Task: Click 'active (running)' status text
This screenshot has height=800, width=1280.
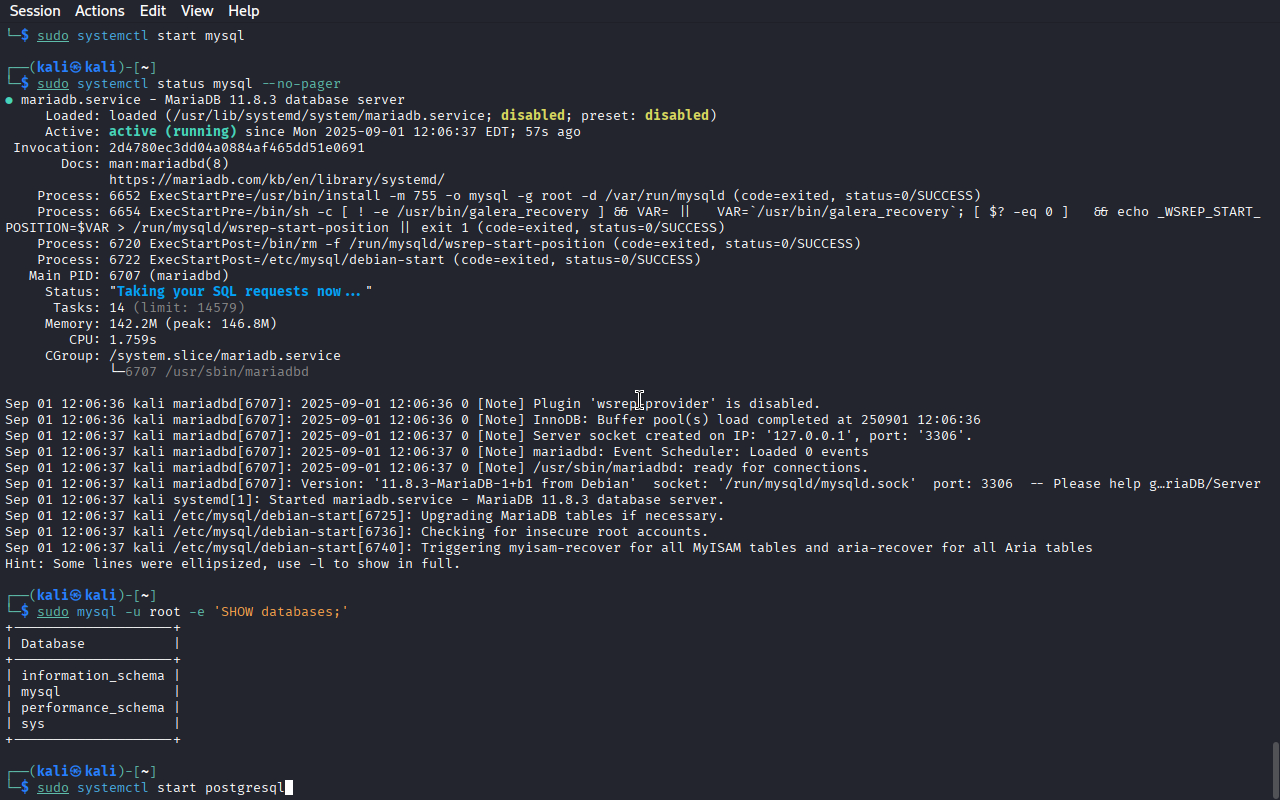Action: pos(173,132)
